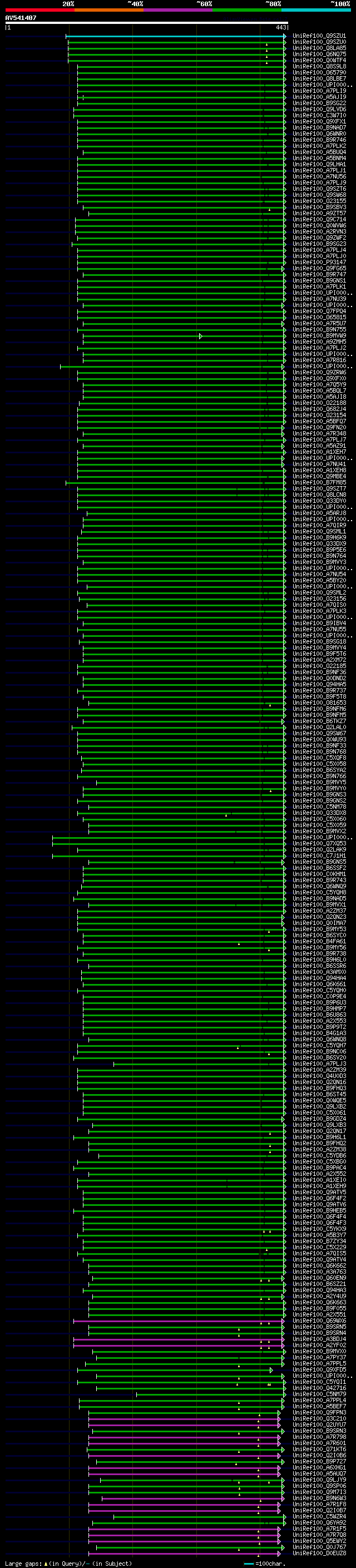The height and width of the screenshot is (1568, 356).
Task: Select label UniRef100_Q5EWY2
Action: pyautogui.click(x=319, y=1541)
